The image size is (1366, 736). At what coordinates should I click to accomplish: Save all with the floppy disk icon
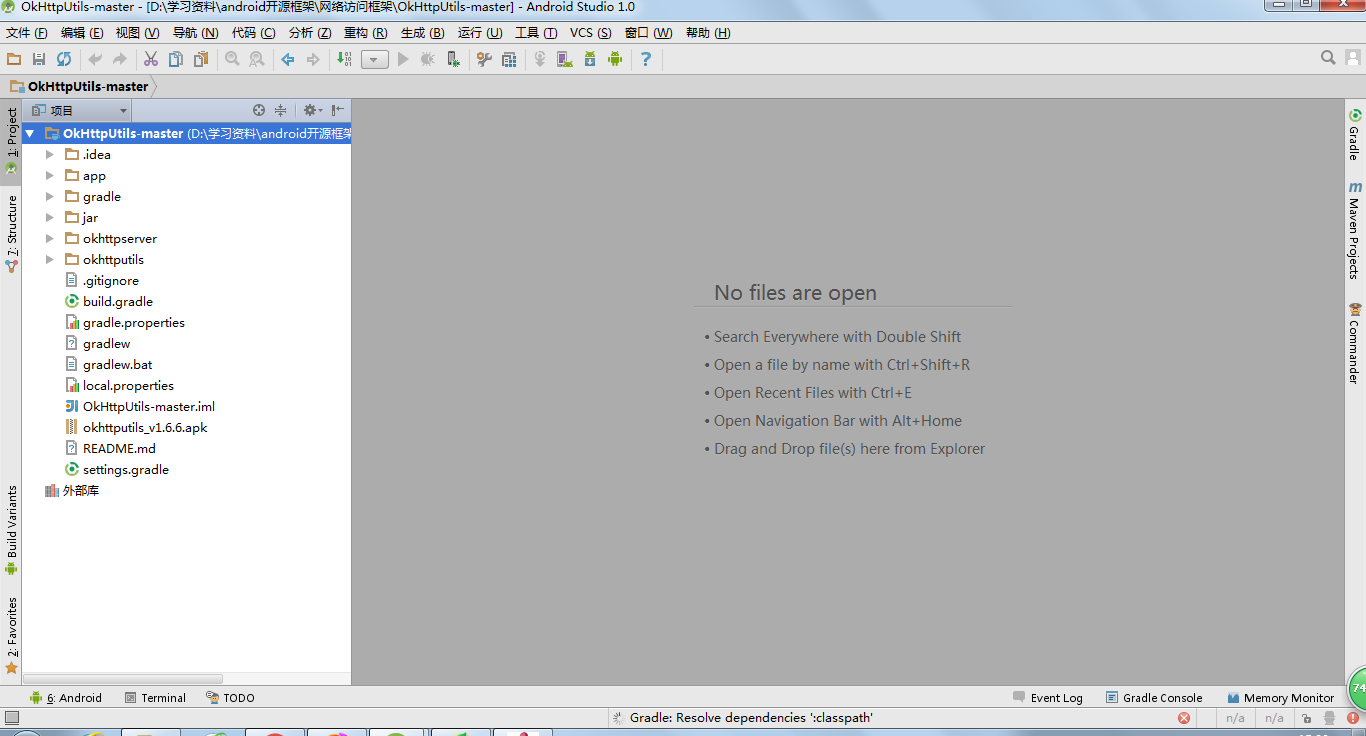(x=39, y=60)
